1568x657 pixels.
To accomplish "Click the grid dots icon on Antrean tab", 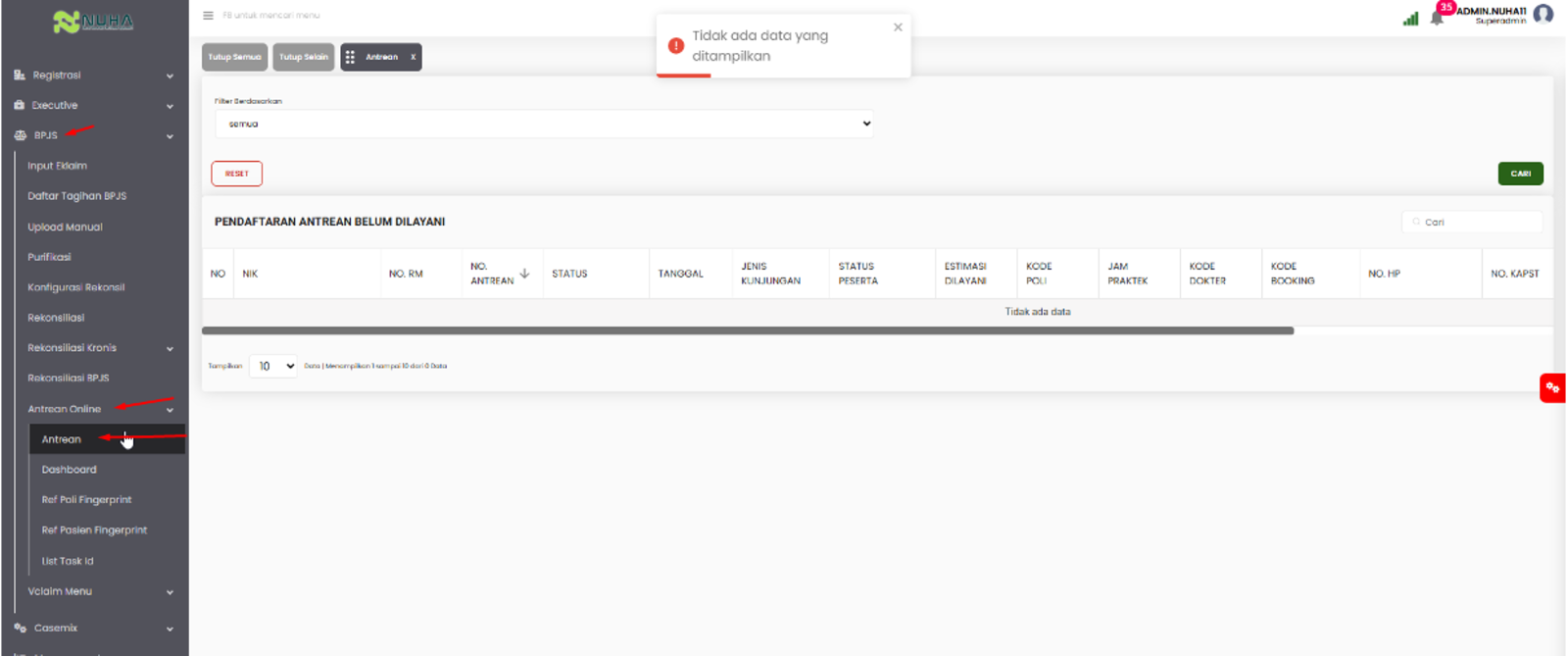I will coord(350,57).
